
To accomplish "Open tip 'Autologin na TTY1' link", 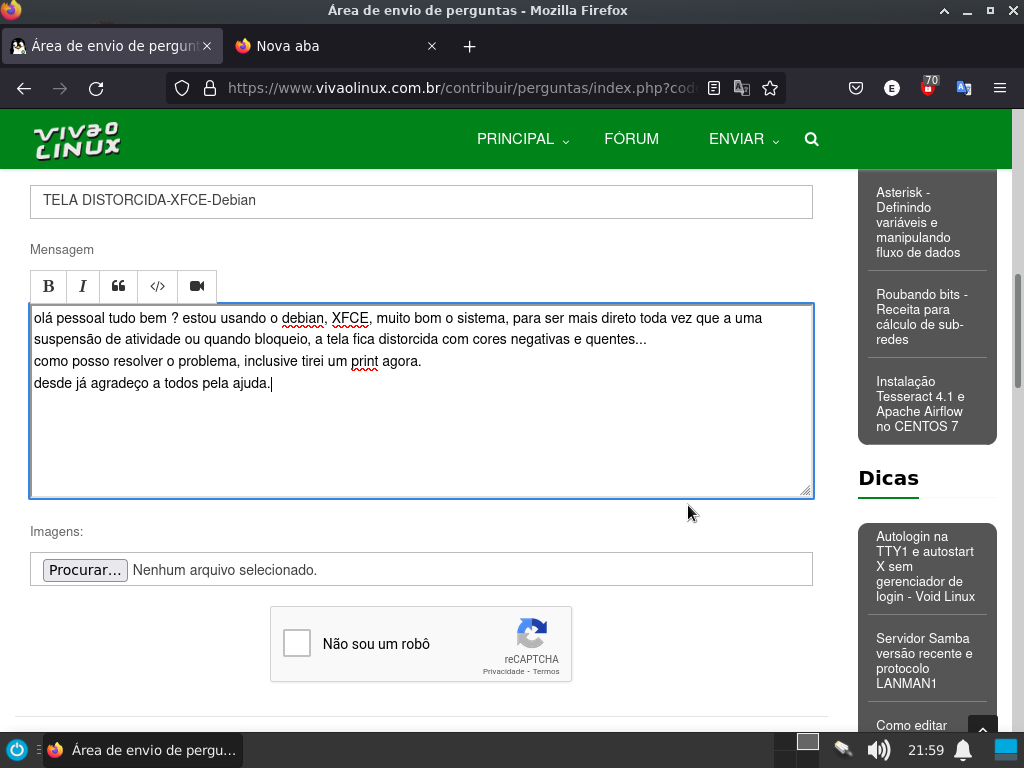I will pos(925,566).
